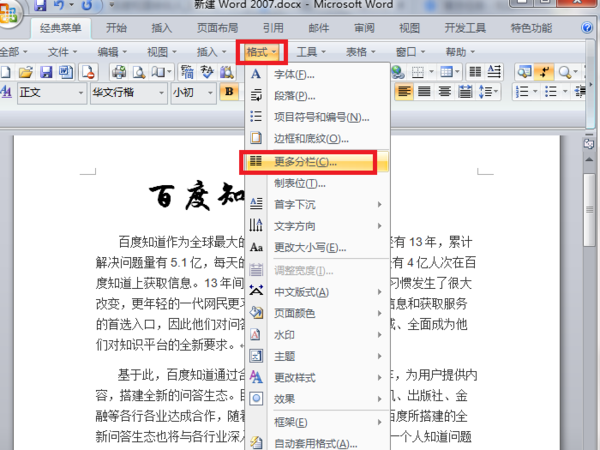Click the Simplified Chinese conversion icon
600x450 pixels.
pyautogui.click(x=187, y=72)
